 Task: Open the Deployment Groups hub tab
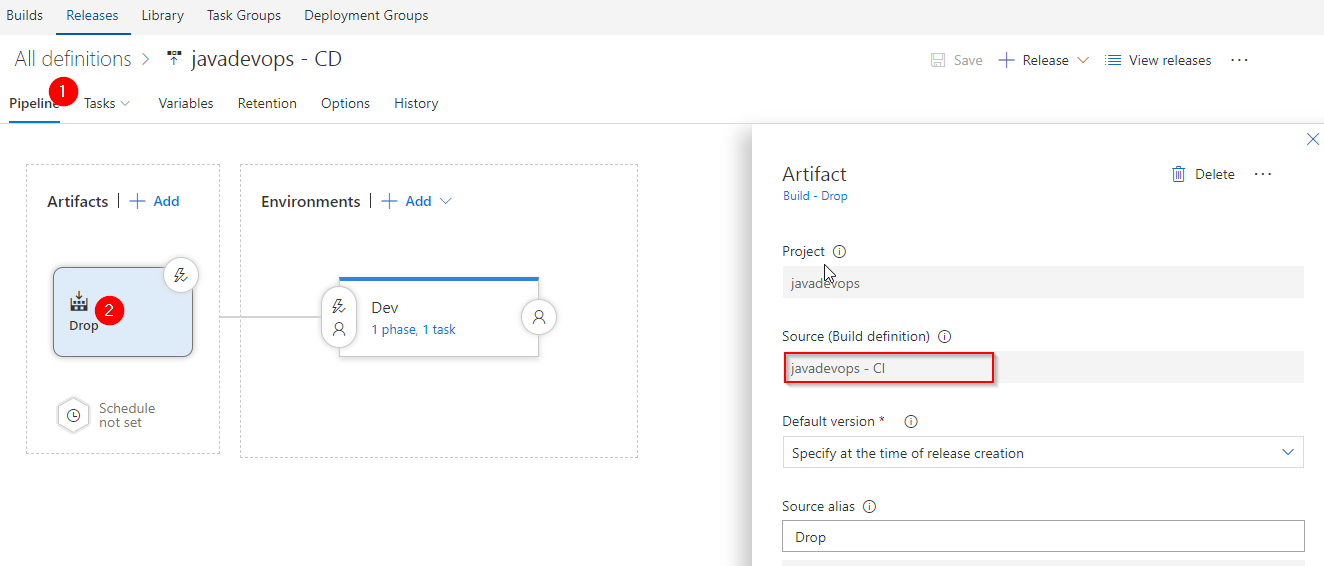(366, 15)
